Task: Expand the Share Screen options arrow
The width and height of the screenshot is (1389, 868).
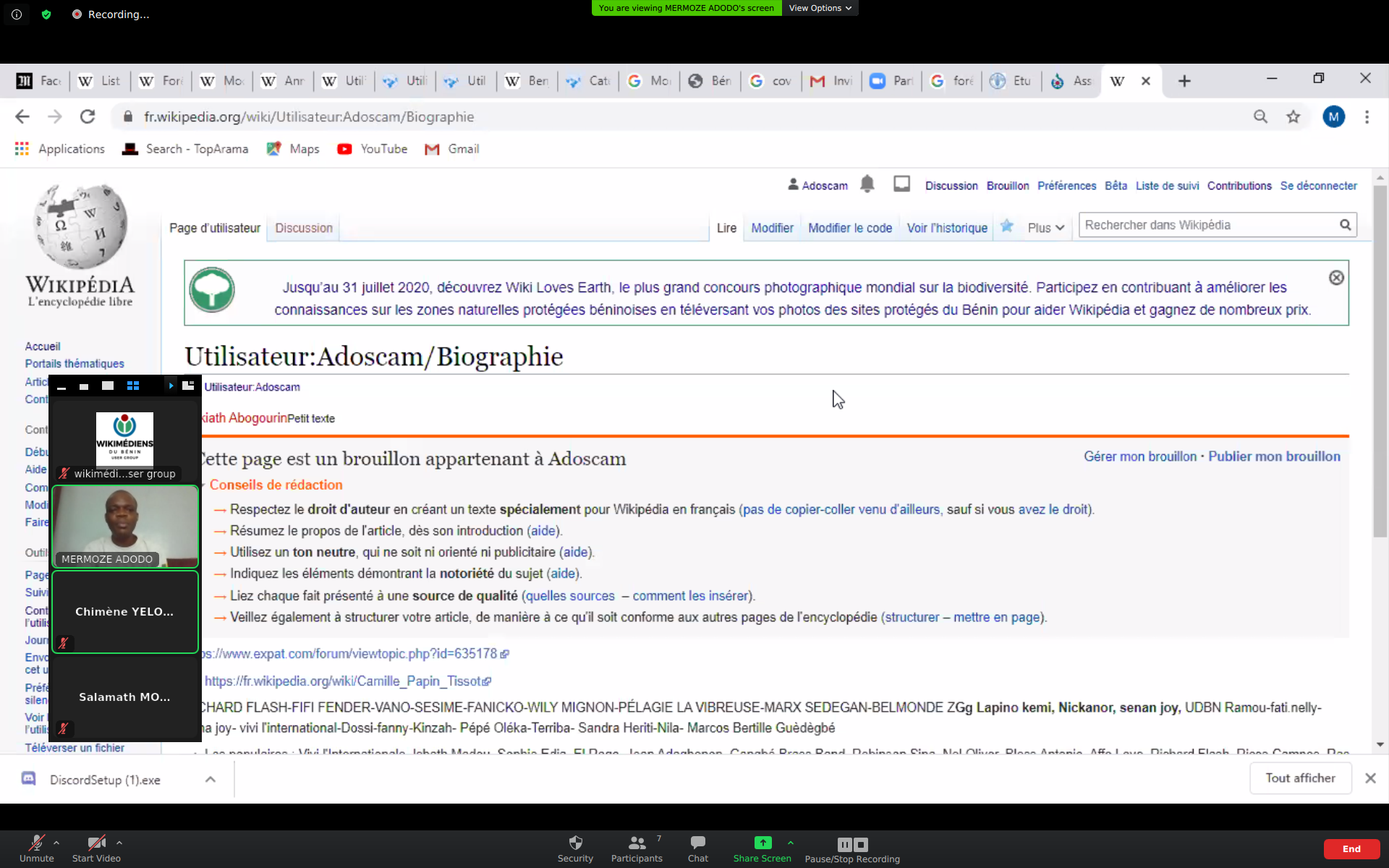Action: [x=790, y=843]
